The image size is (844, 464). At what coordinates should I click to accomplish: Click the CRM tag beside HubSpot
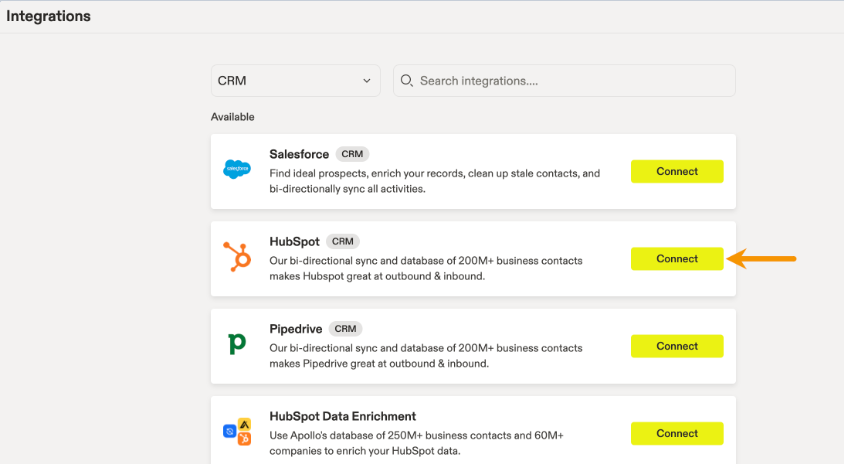pyautogui.click(x=342, y=241)
